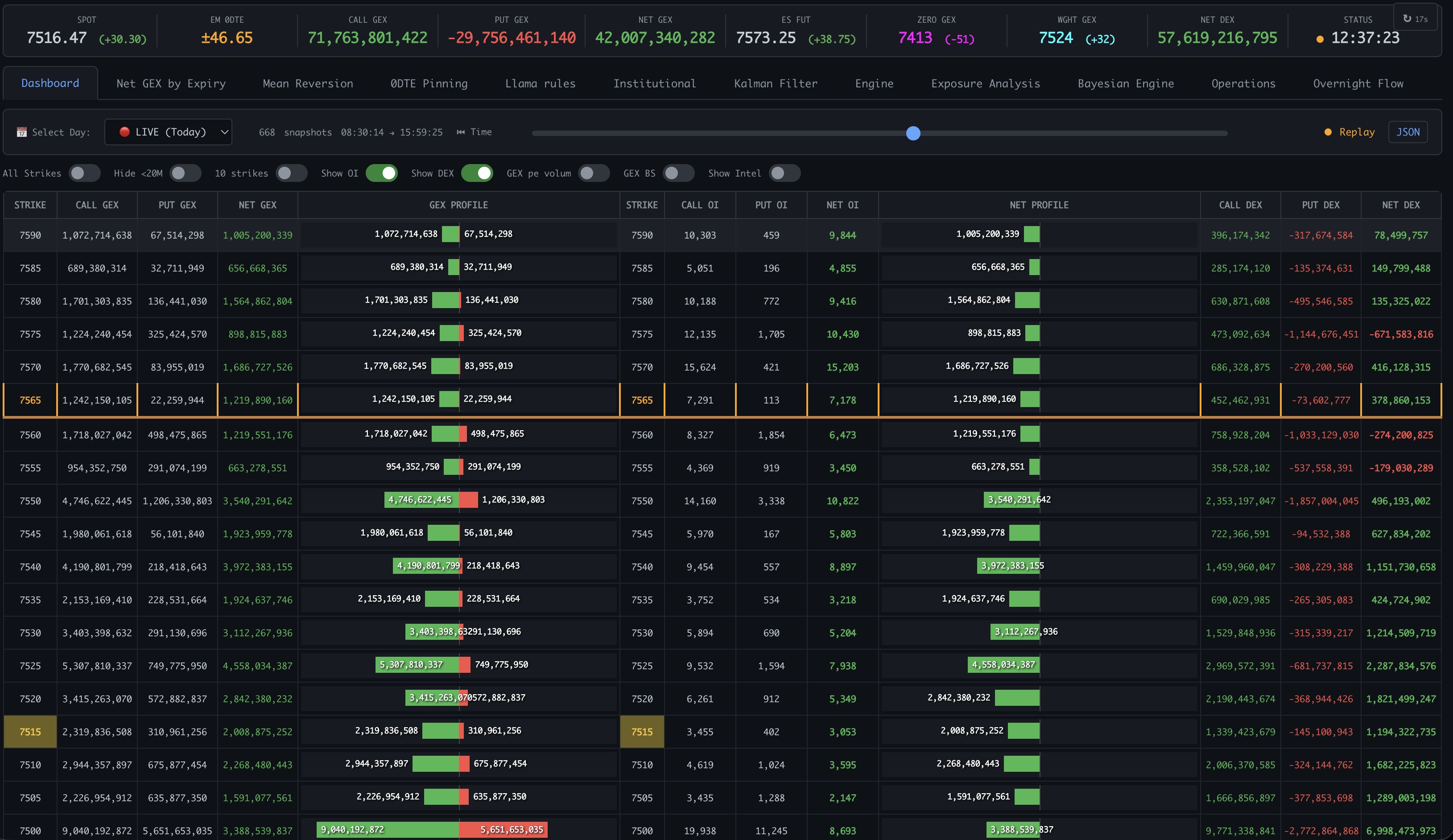
Task: Enable the GEX pe volum switch
Action: tap(594, 173)
